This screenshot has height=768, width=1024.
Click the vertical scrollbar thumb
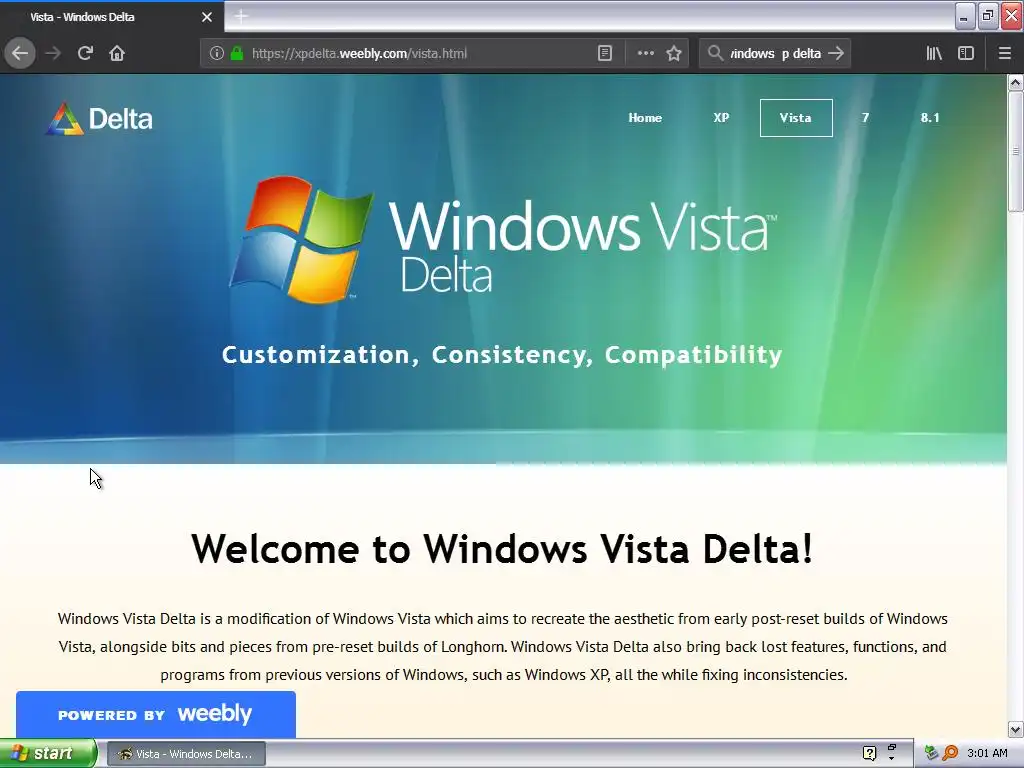tap(1015, 151)
